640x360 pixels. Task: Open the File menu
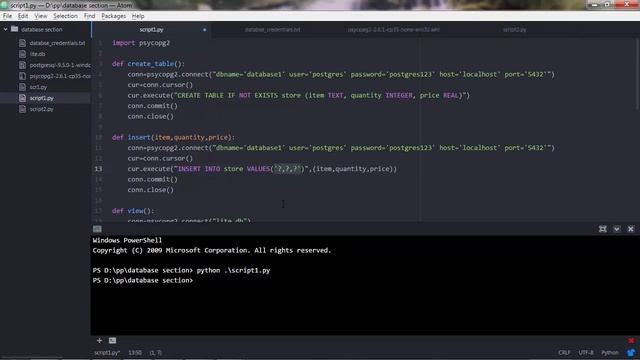(x=7, y=16)
